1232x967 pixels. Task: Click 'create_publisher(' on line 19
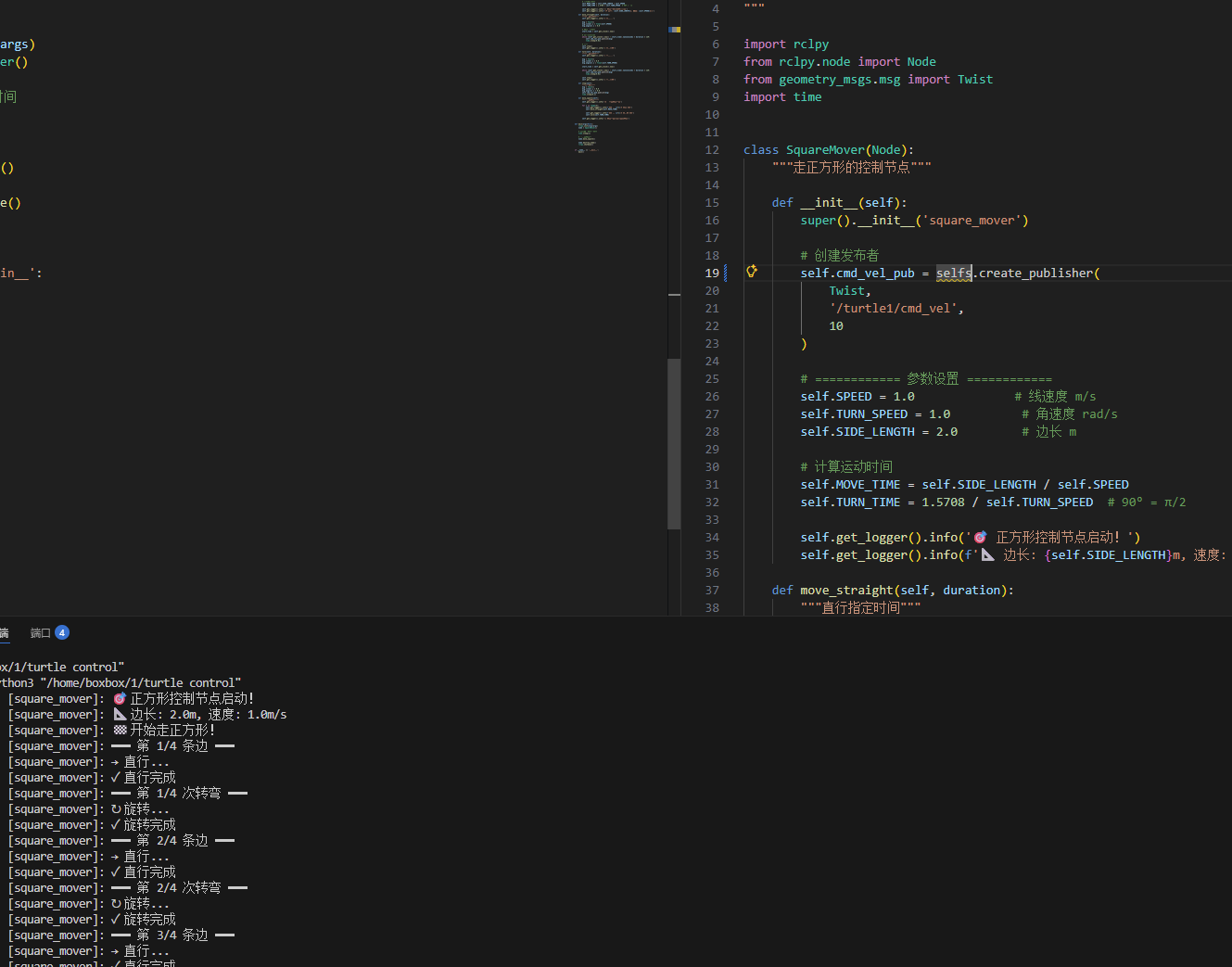tap(1039, 274)
